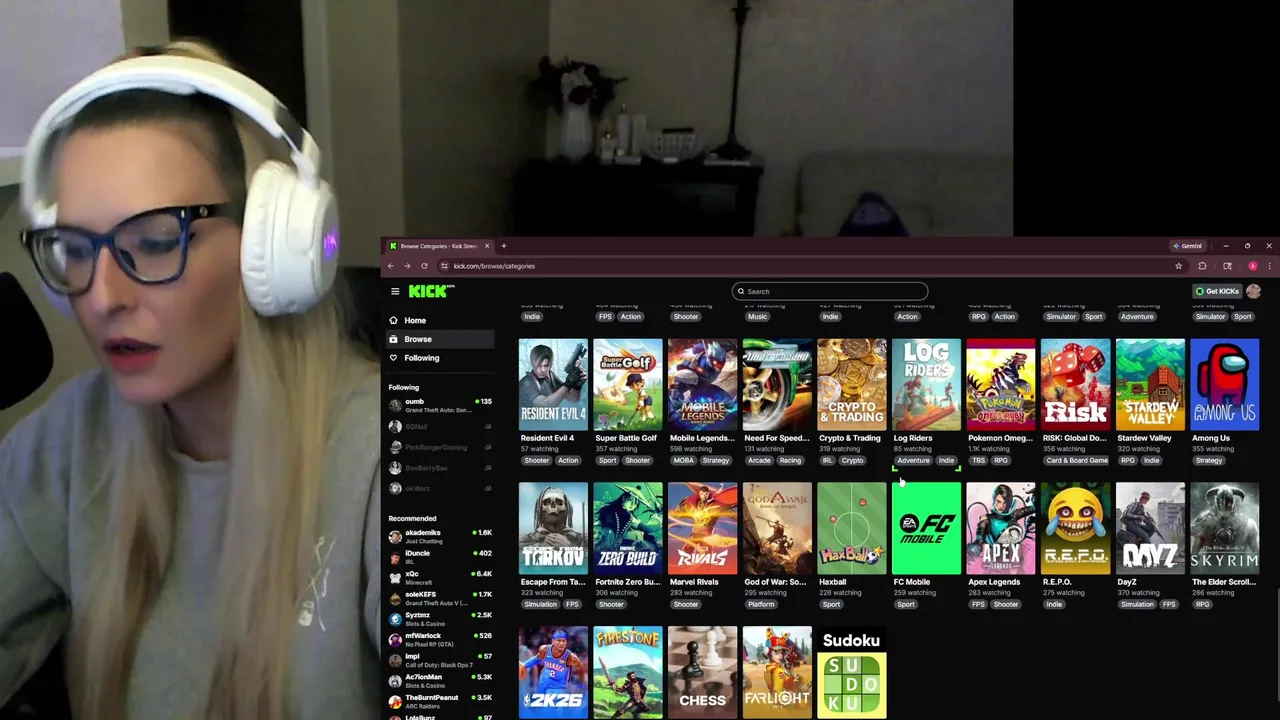Open recommended channel Ac7ionMan
The width and height of the screenshot is (1280, 720).
(x=440, y=681)
